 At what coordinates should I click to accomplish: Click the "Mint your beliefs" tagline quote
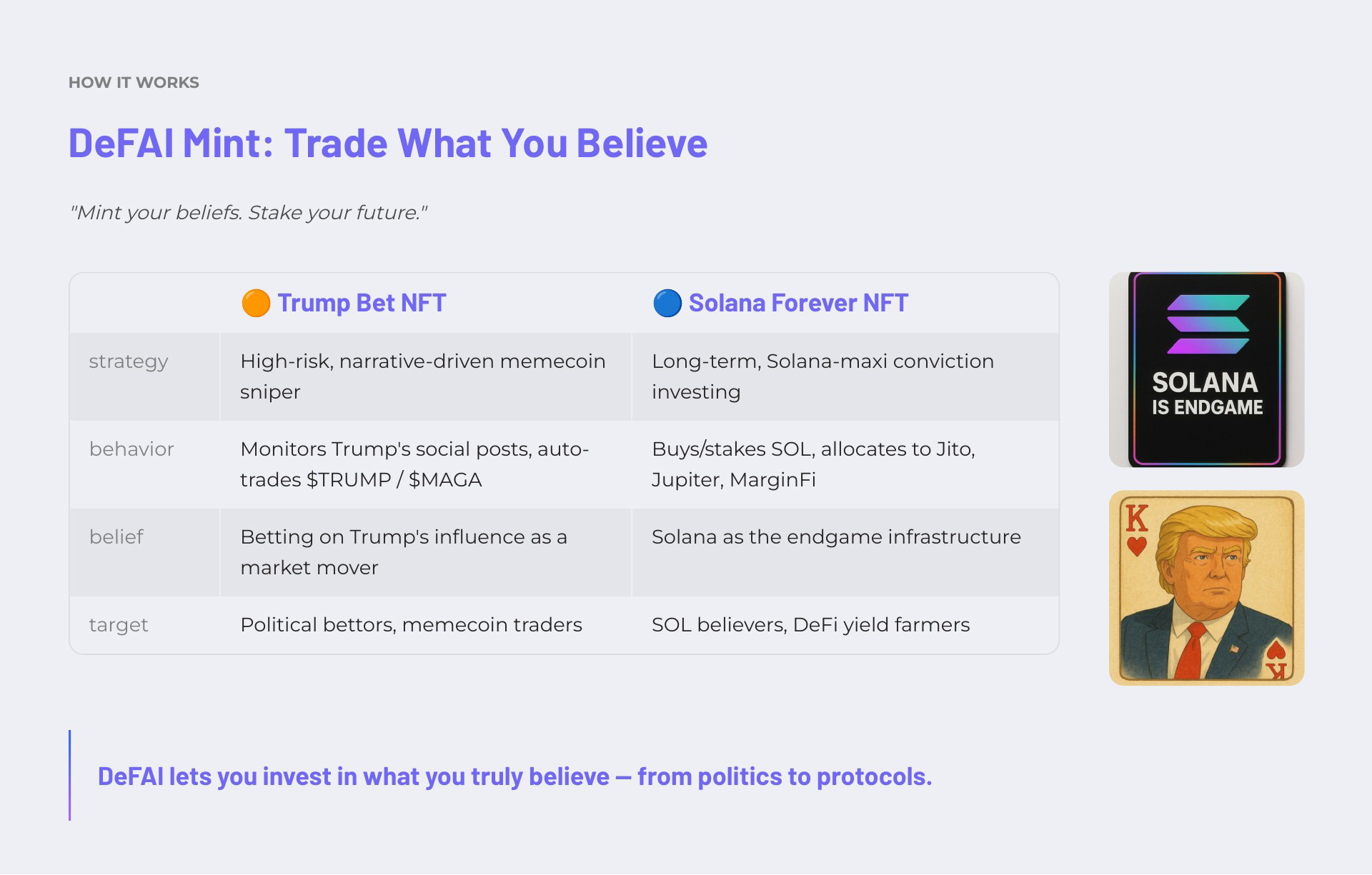tap(249, 213)
